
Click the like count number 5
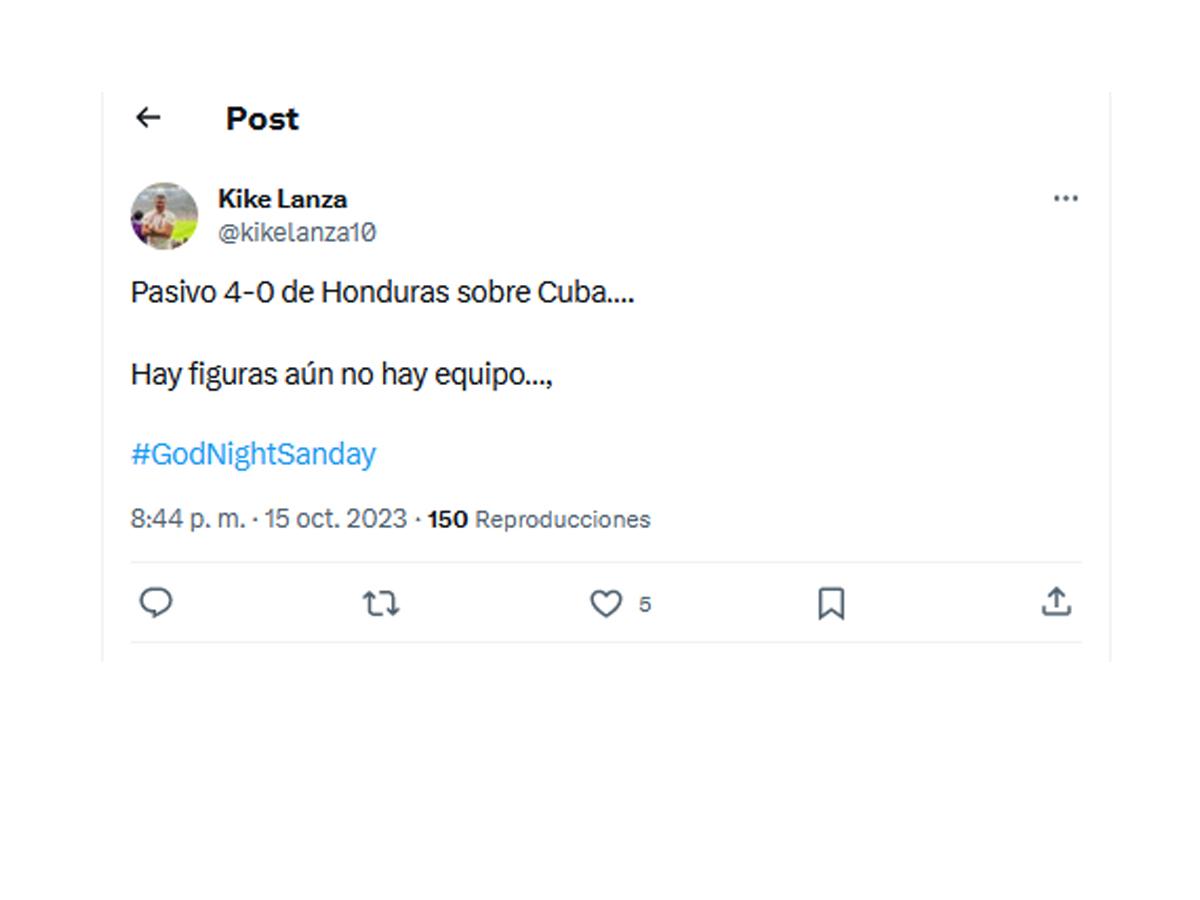[647, 604]
